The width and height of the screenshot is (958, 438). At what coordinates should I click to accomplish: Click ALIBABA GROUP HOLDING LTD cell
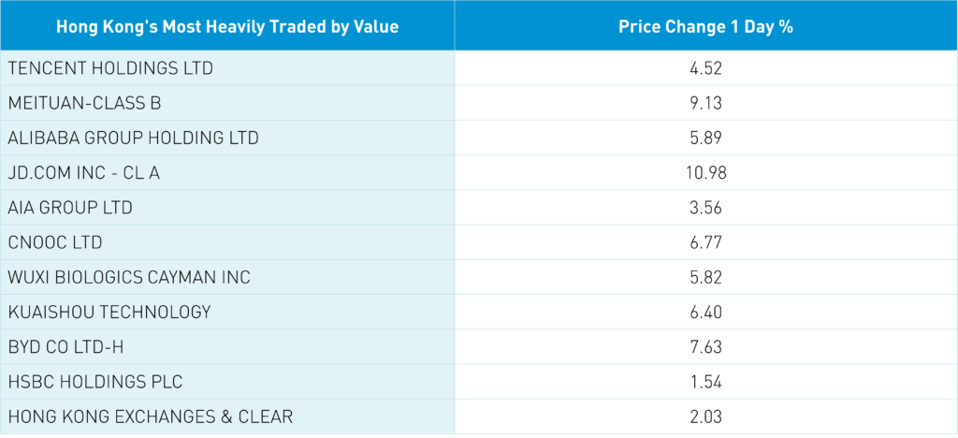tap(133, 138)
